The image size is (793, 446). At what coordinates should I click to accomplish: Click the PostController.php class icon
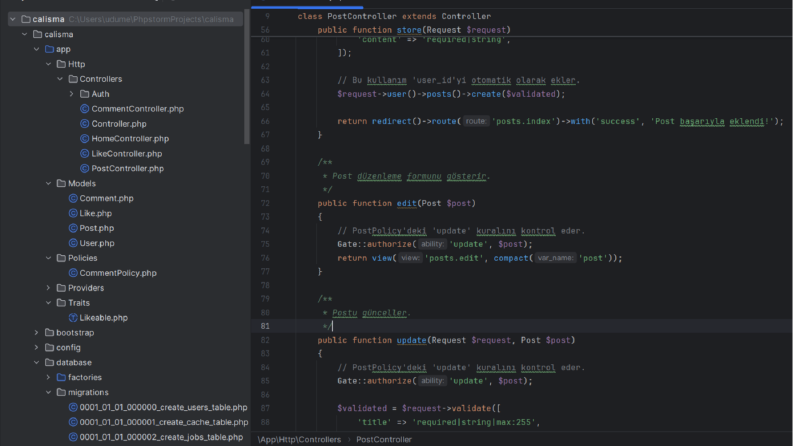coord(84,168)
